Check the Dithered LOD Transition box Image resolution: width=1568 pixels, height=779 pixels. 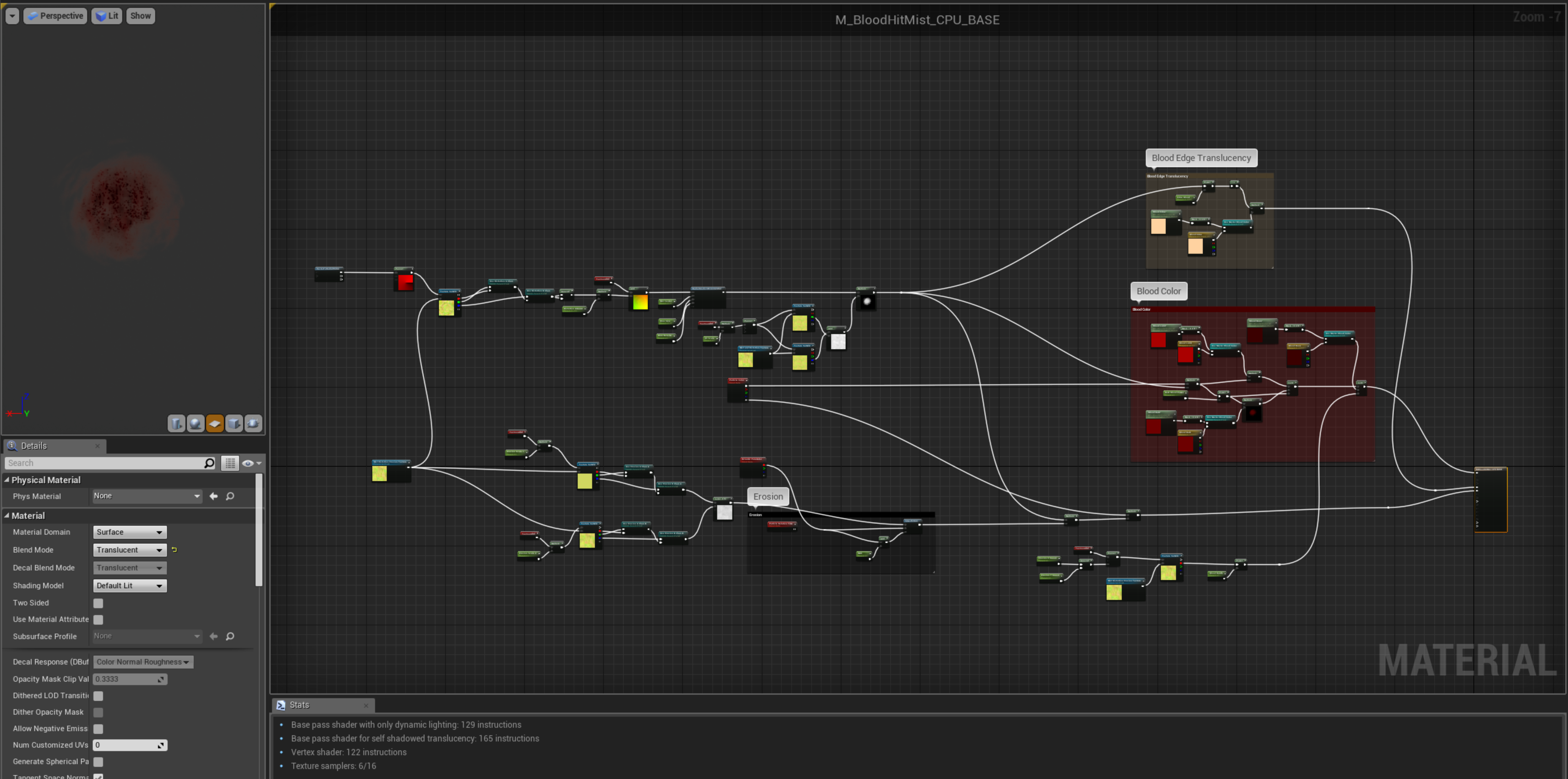pyautogui.click(x=98, y=696)
